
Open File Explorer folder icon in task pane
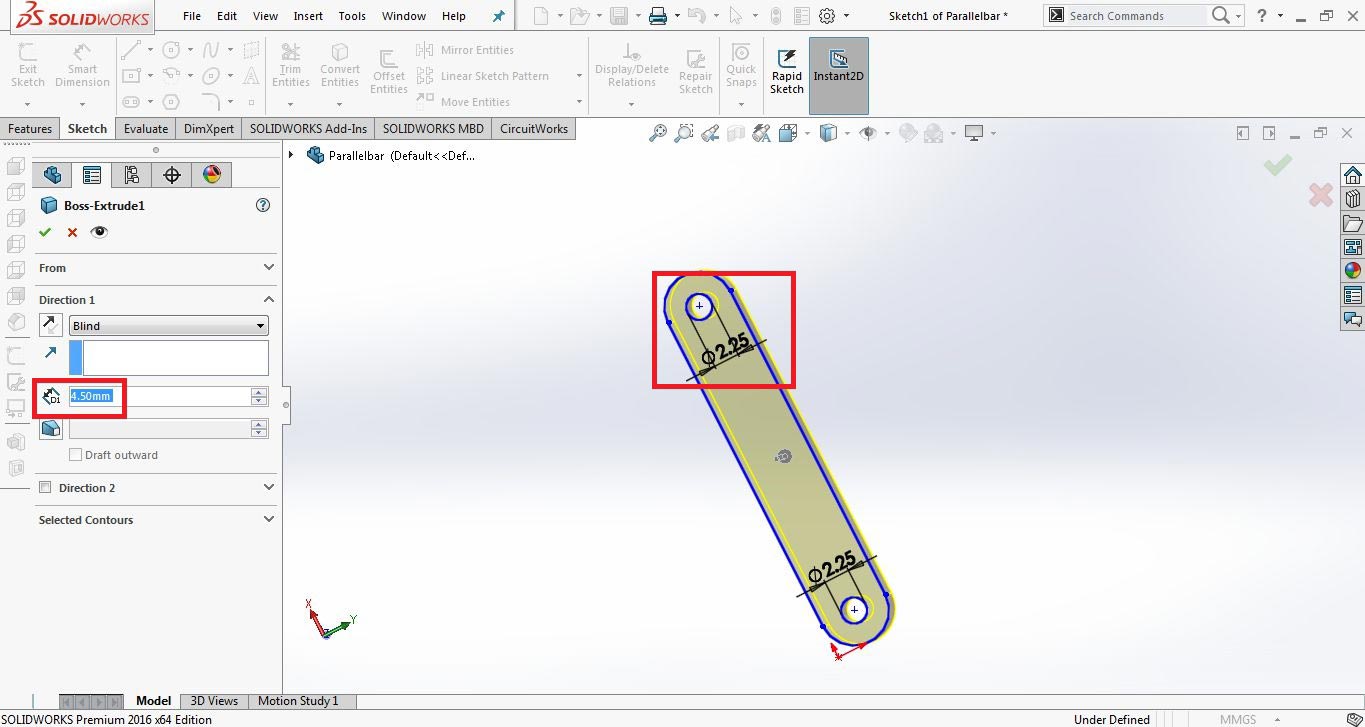tap(1352, 223)
